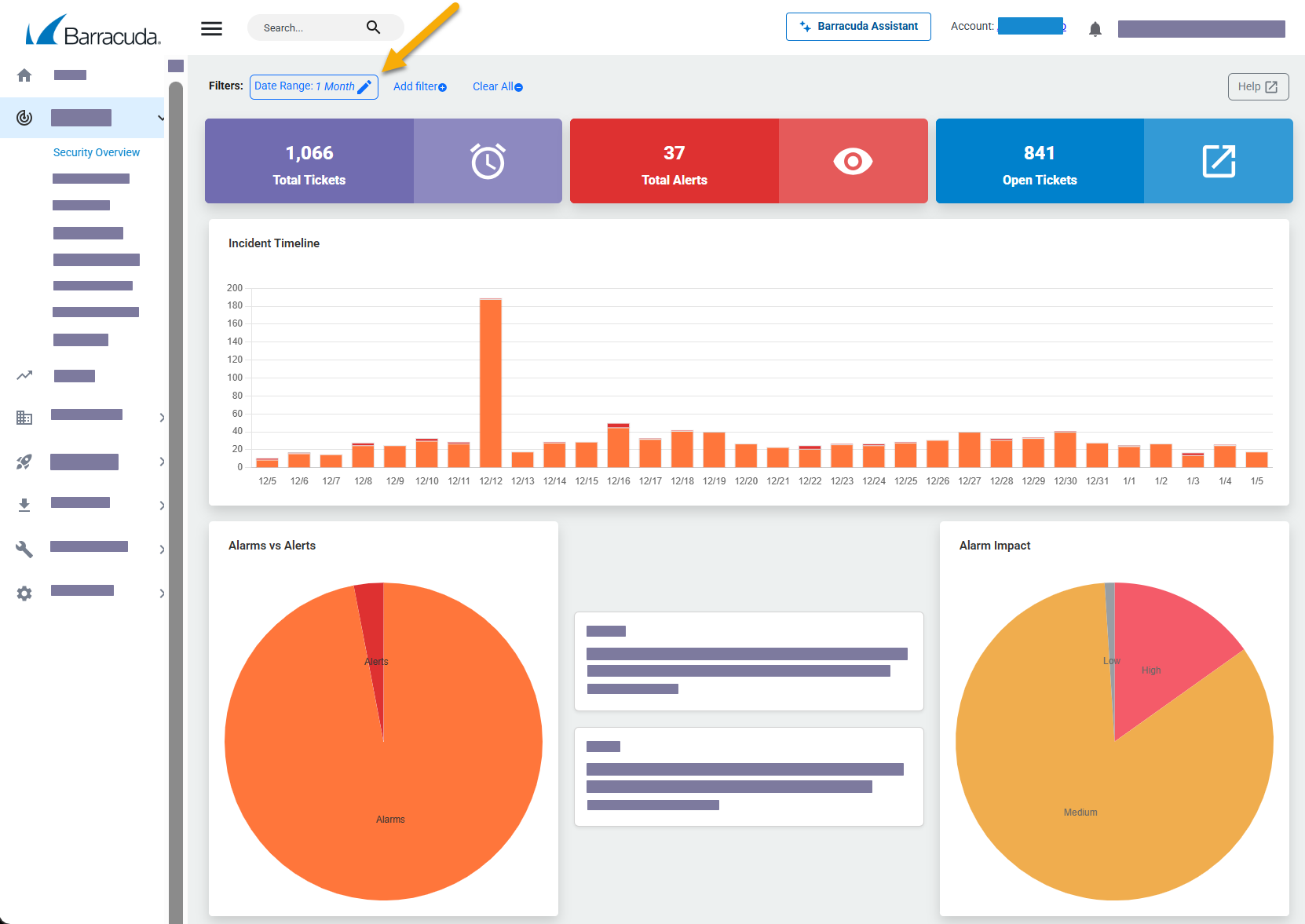Edit the Date Range filter with pencil icon

365,86
